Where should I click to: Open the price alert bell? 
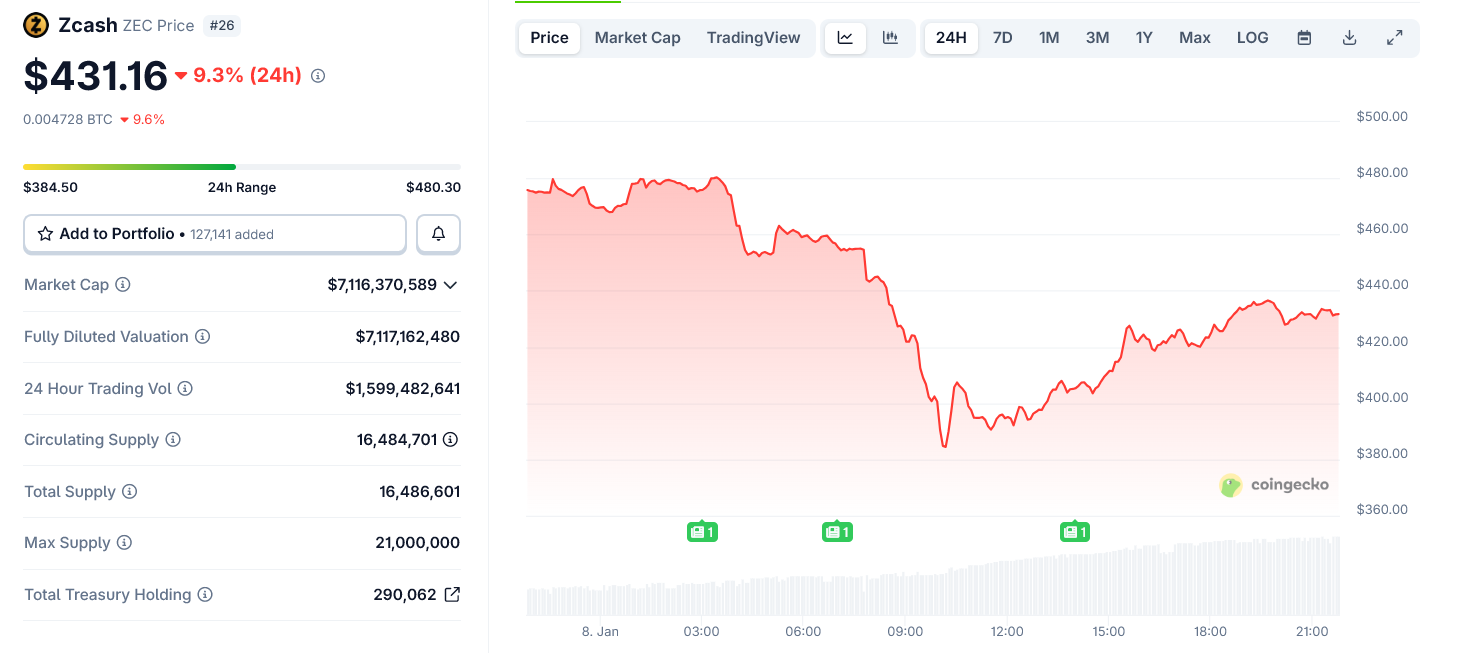(x=438, y=233)
